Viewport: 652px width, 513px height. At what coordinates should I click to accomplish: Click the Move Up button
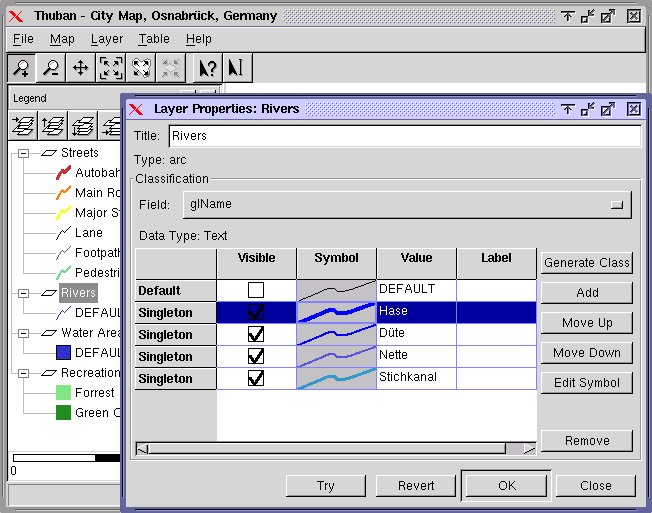point(587,323)
